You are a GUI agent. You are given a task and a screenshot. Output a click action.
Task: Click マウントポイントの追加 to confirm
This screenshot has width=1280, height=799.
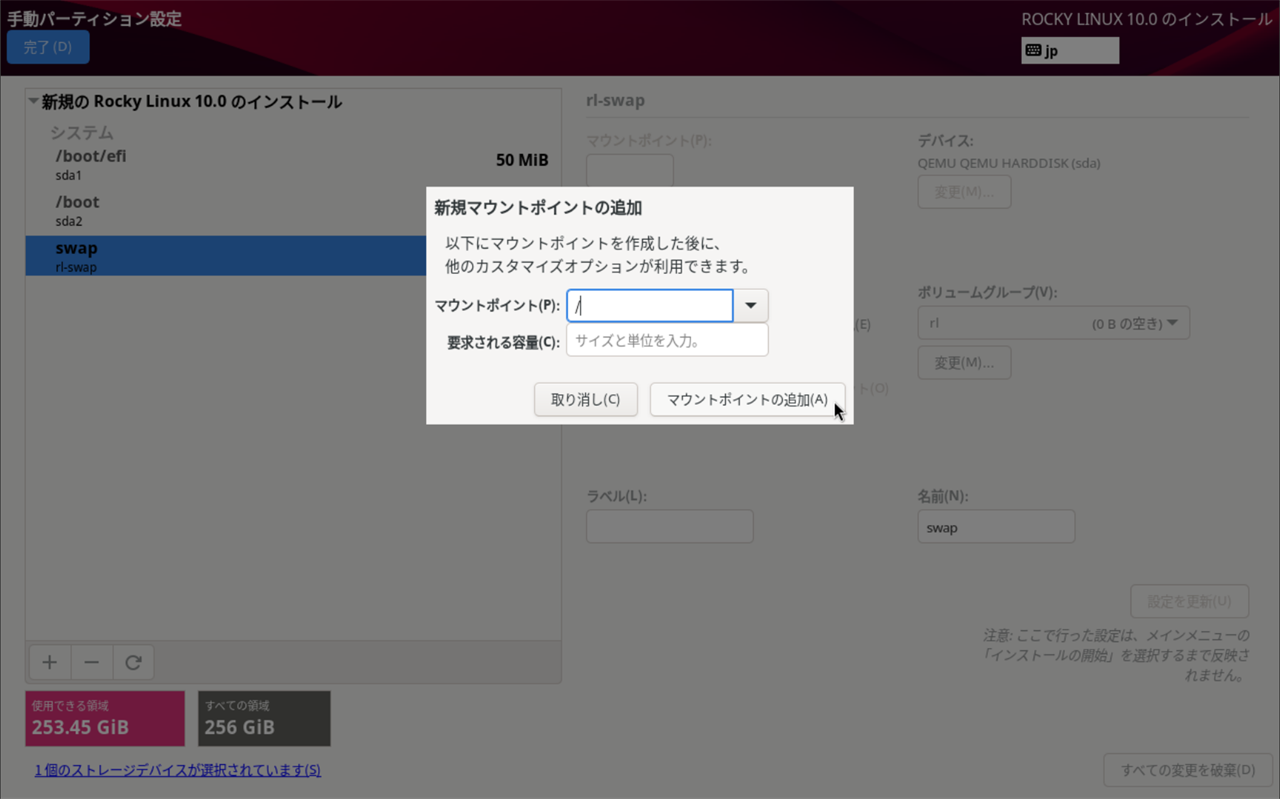tap(746, 399)
